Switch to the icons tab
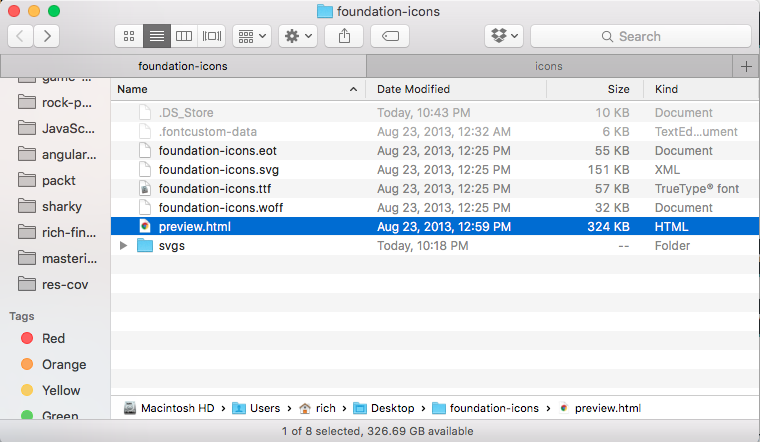Image resolution: width=760 pixels, height=442 pixels. (x=548, y=66)
